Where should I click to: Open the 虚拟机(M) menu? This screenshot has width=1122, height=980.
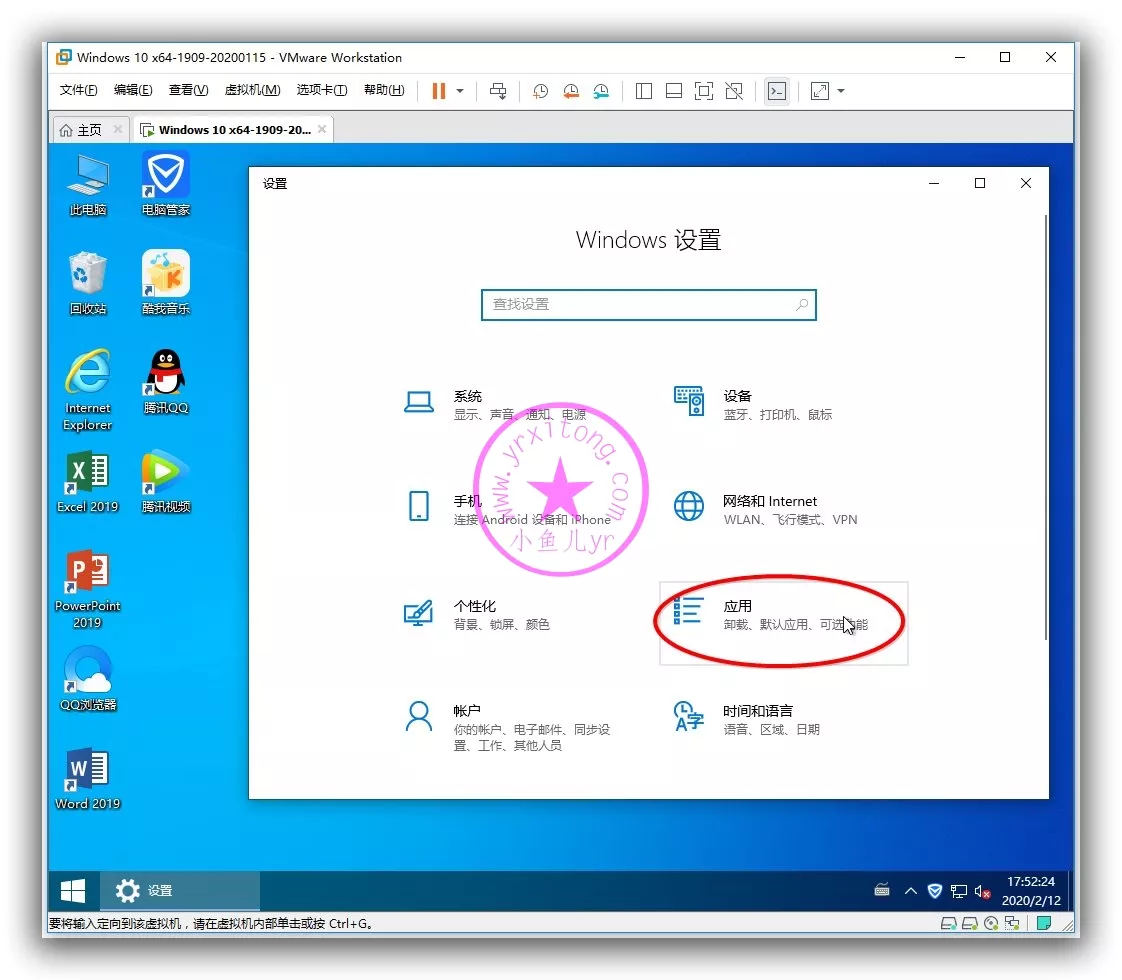coord(252,90)
